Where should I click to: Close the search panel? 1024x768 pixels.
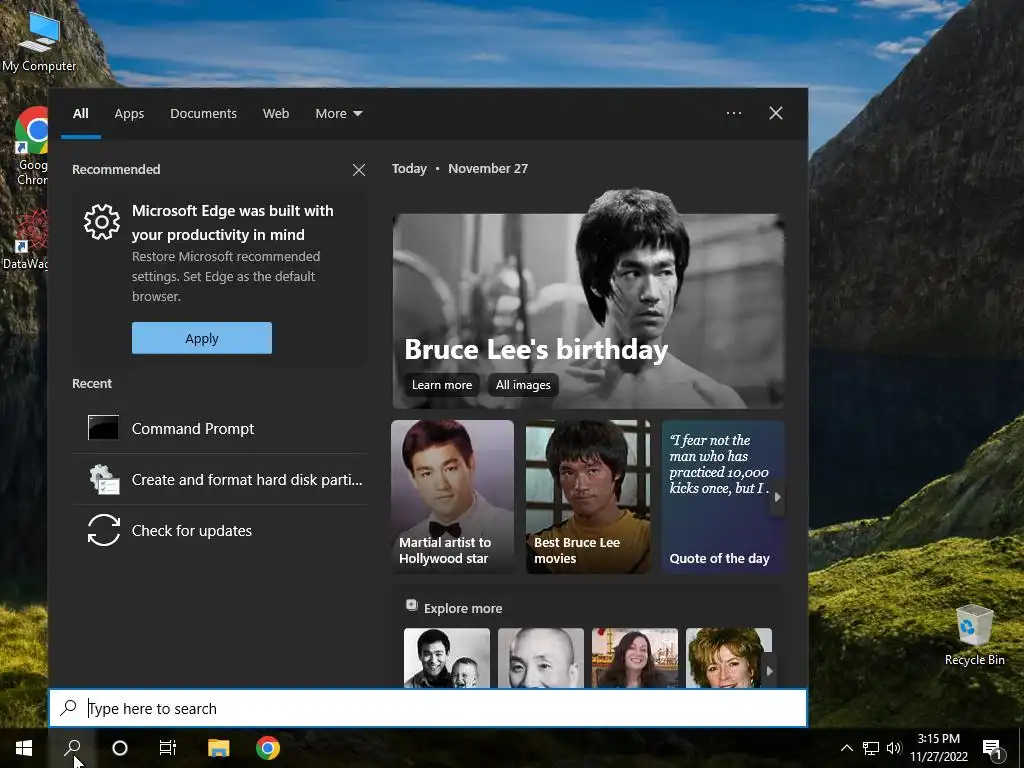775,113
